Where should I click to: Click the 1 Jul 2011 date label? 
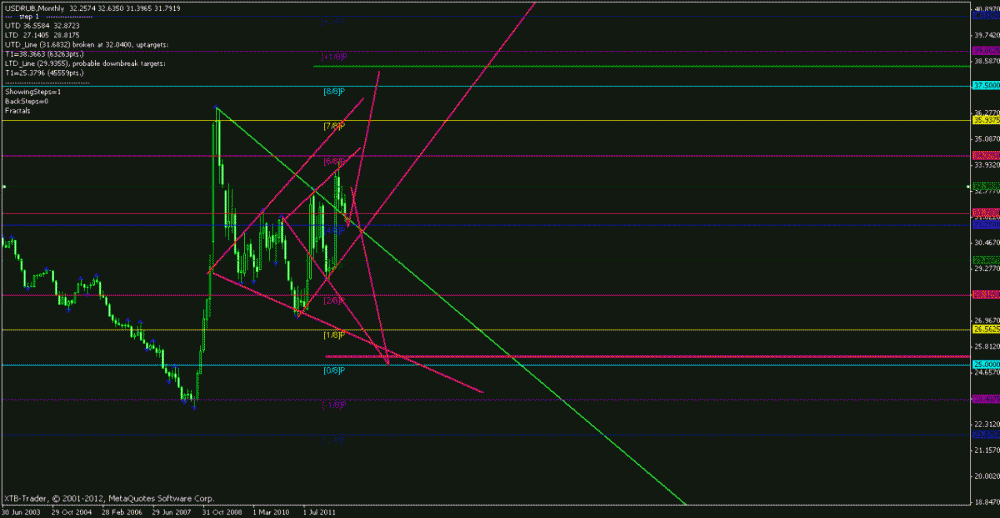pos(320,511)
